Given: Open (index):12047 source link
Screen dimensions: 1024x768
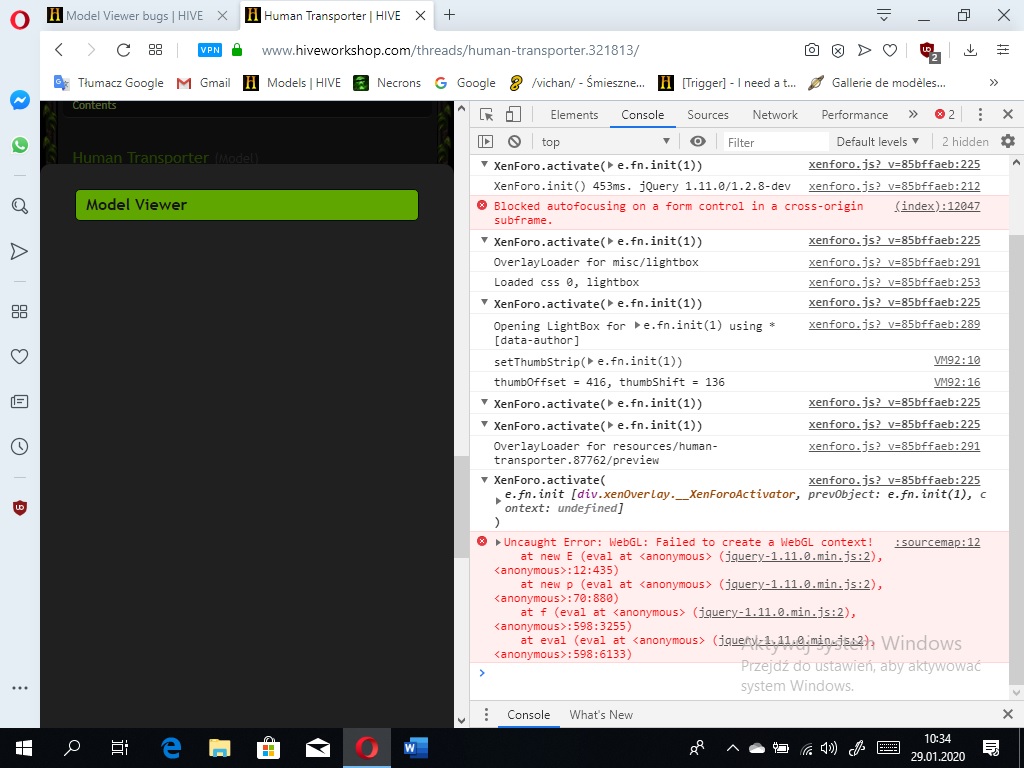Looking at the screenshot, I should click(x=937, y=206).
